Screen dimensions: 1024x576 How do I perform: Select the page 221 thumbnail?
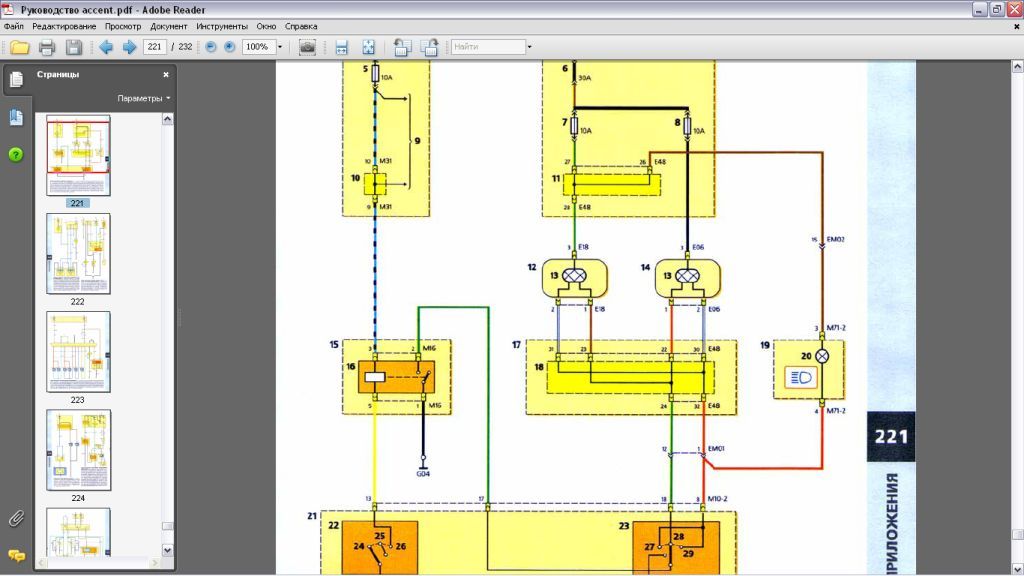78,155
